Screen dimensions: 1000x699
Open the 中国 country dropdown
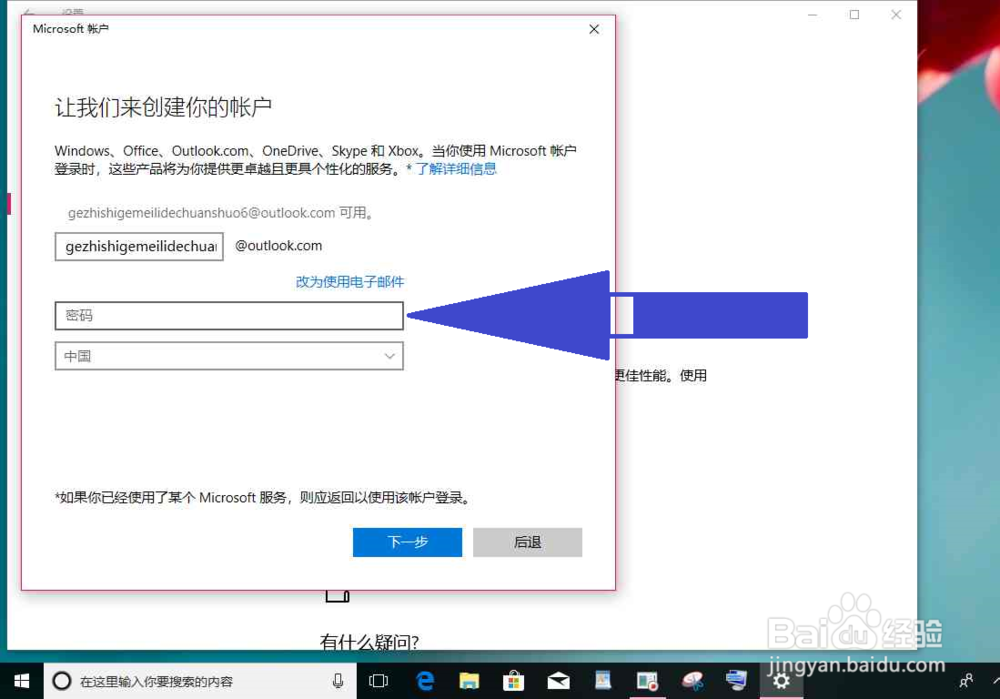[229, 356]
